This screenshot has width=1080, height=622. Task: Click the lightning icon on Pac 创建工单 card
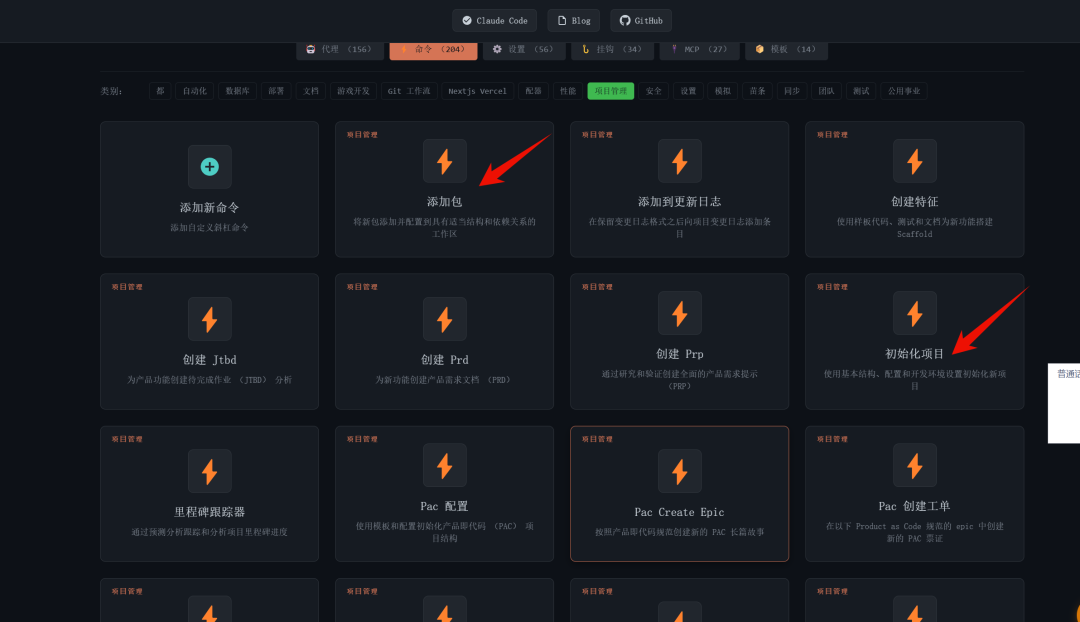(915, 466)
